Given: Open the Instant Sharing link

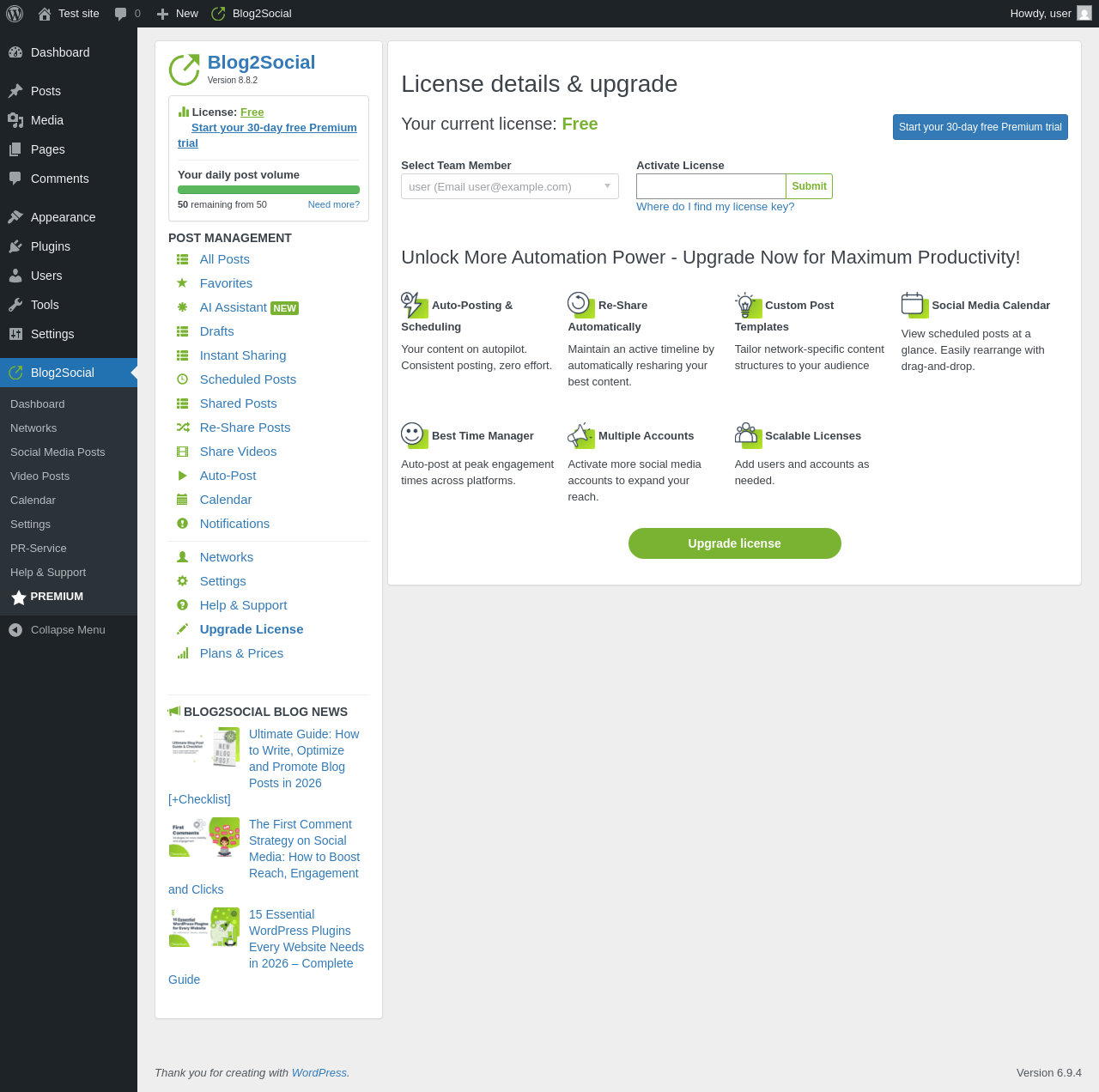Looking at the screenshot, I should 243,355.
